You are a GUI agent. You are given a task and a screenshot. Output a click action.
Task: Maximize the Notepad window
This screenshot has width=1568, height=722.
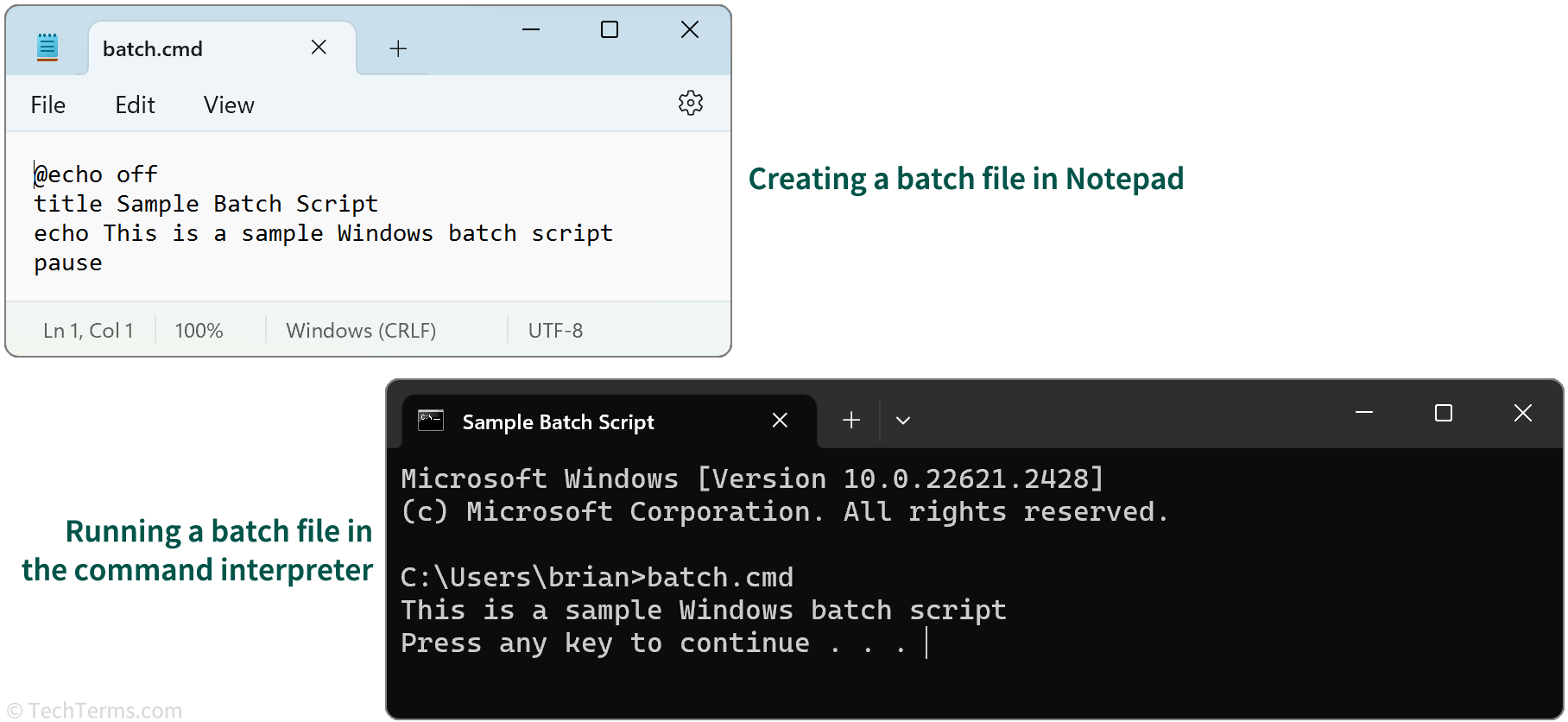pyautogui.click(x=610, y=29)
